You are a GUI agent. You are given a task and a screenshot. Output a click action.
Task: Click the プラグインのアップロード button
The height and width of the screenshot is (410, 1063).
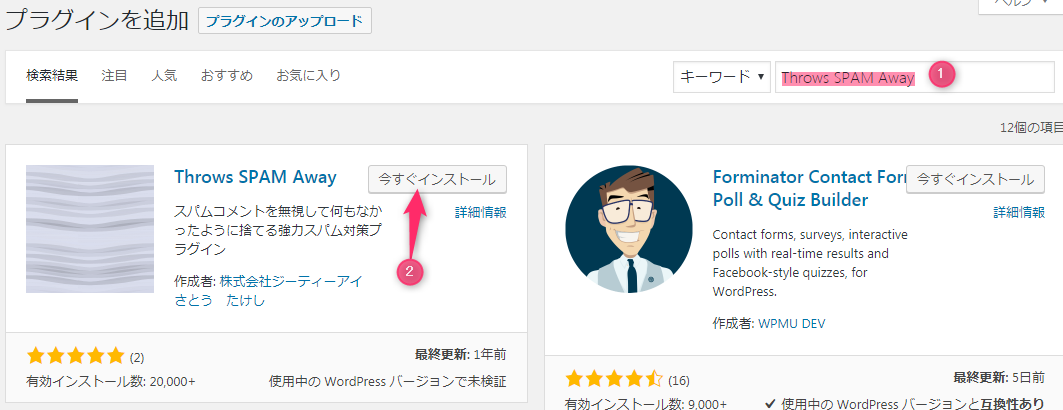click(285, 20)
